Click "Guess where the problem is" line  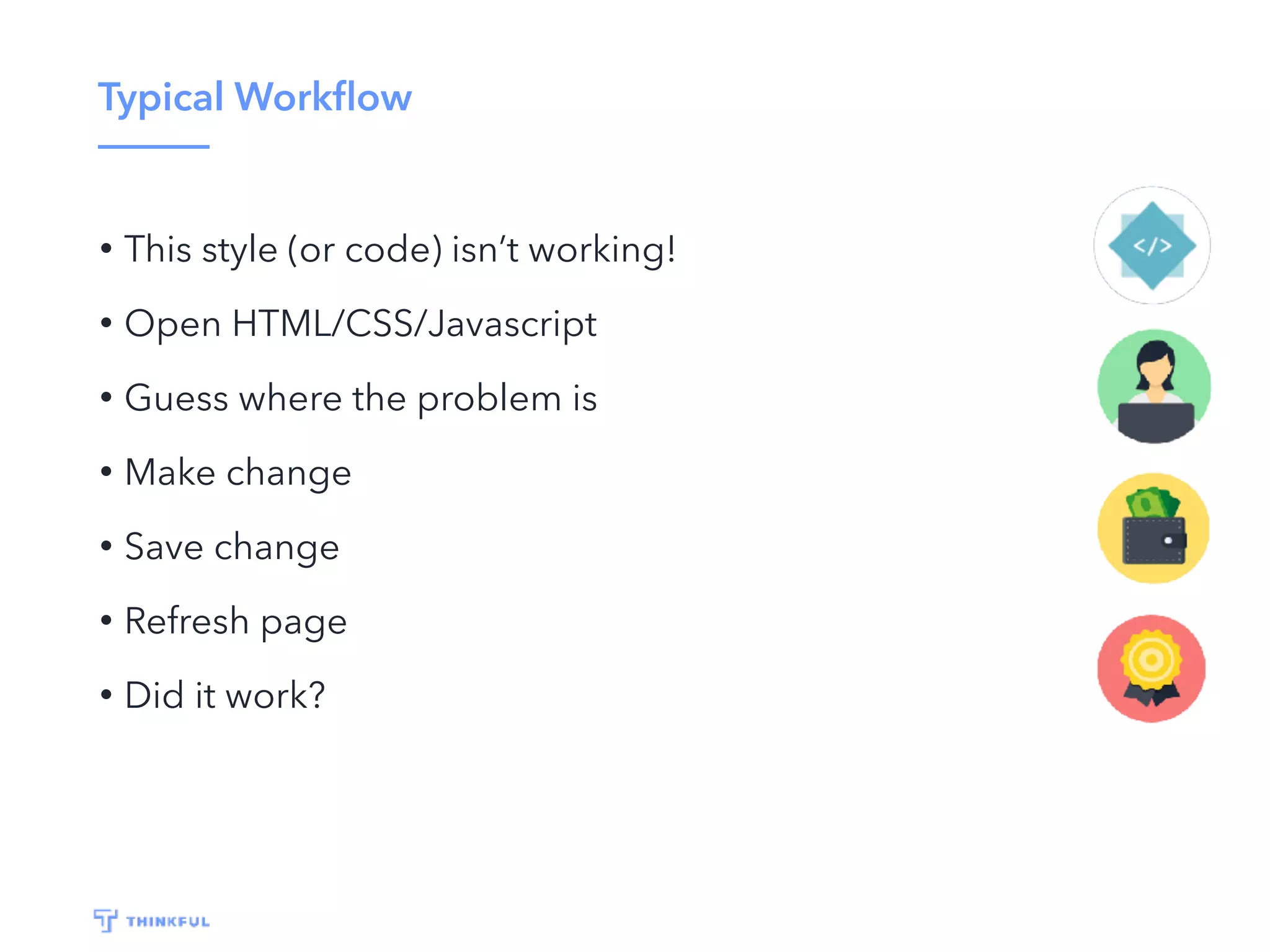tap(349, 399)
